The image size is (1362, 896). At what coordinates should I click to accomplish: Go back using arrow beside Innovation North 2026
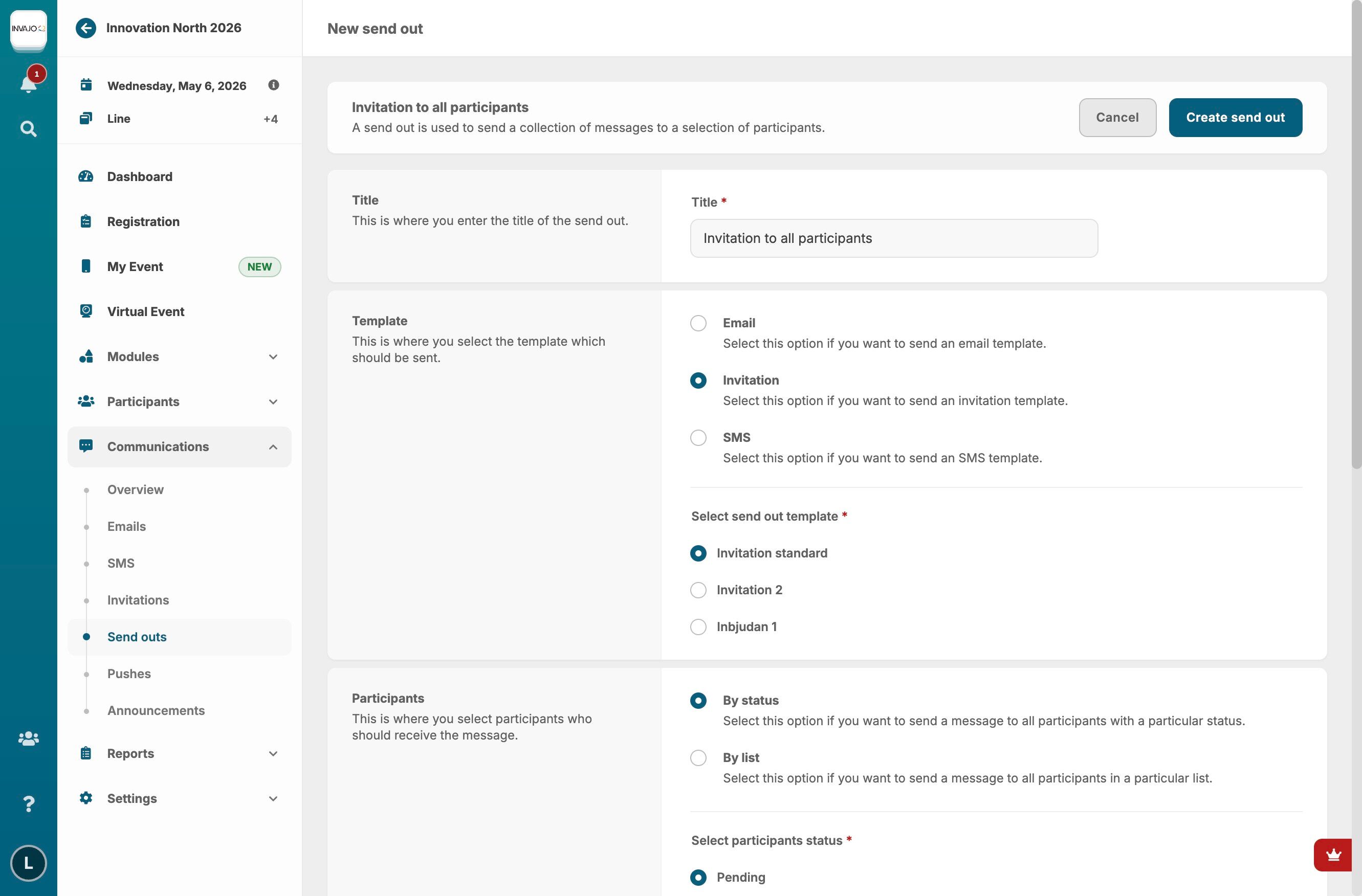tap(86, 28)
